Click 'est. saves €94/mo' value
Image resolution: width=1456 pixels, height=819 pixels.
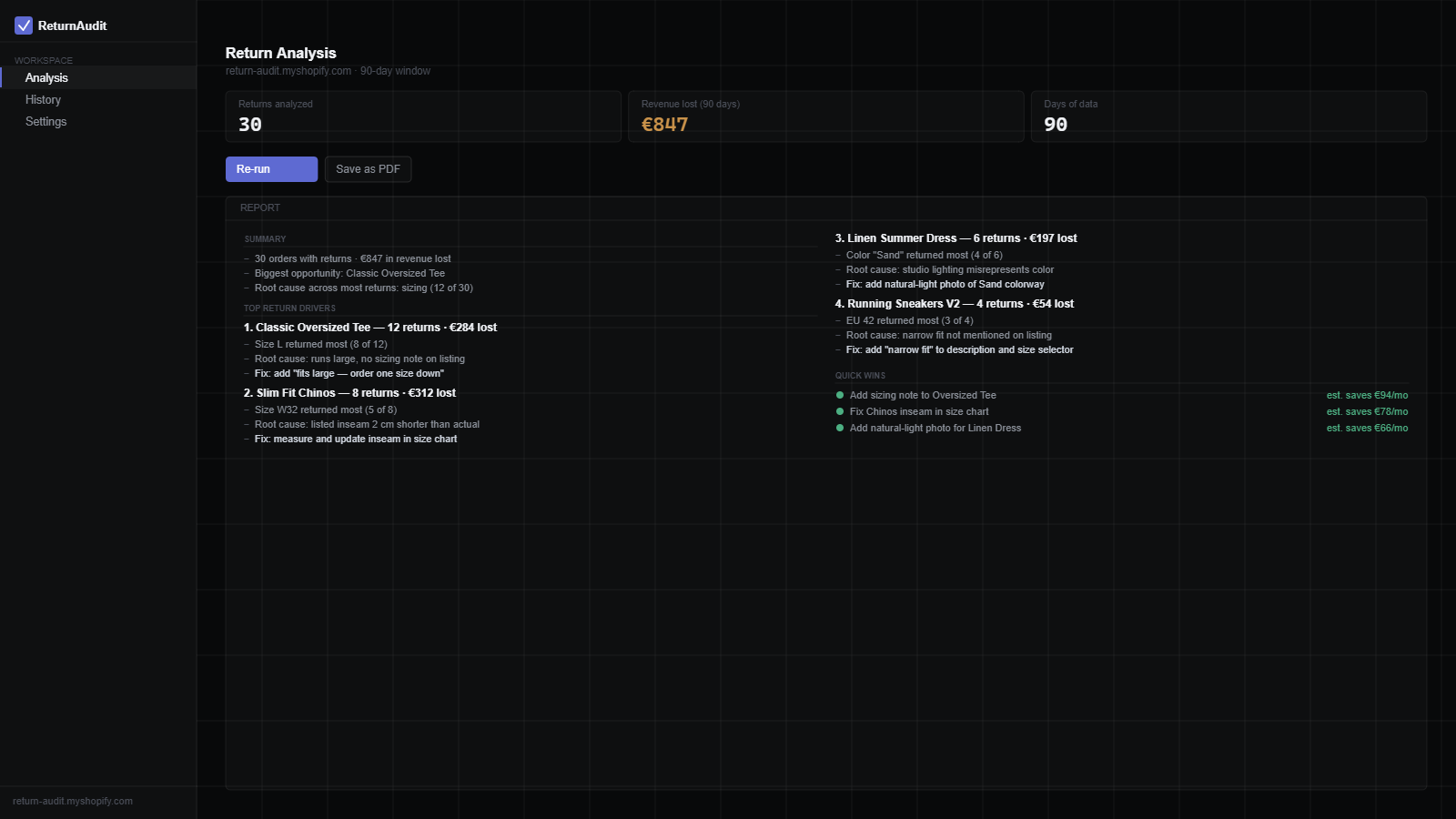coord(1367,395)
